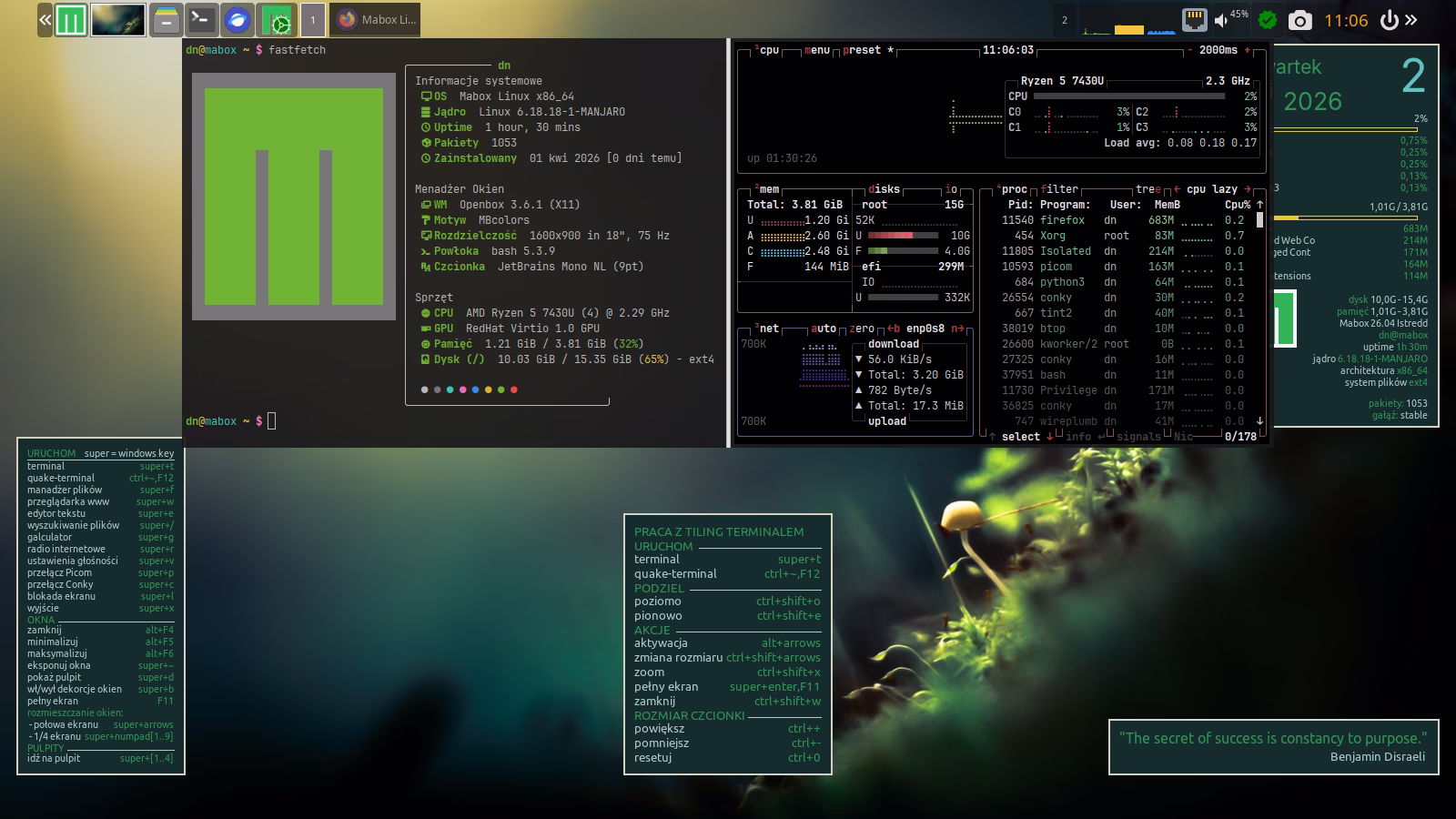Open the Mabox main menu icon
The height and width of the screenshot is (819, 1456).
pyautogui.click(x=71, y=20)
